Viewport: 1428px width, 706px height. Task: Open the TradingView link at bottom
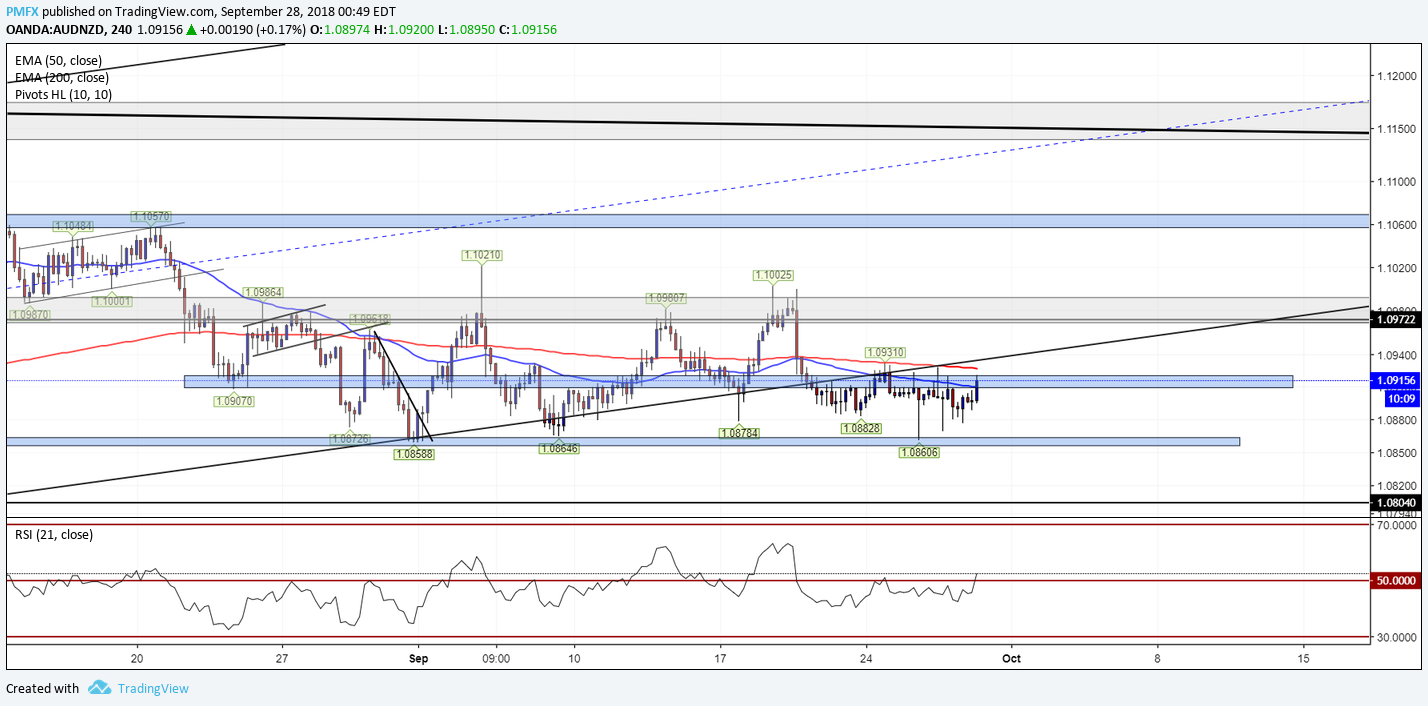[153, 688]
